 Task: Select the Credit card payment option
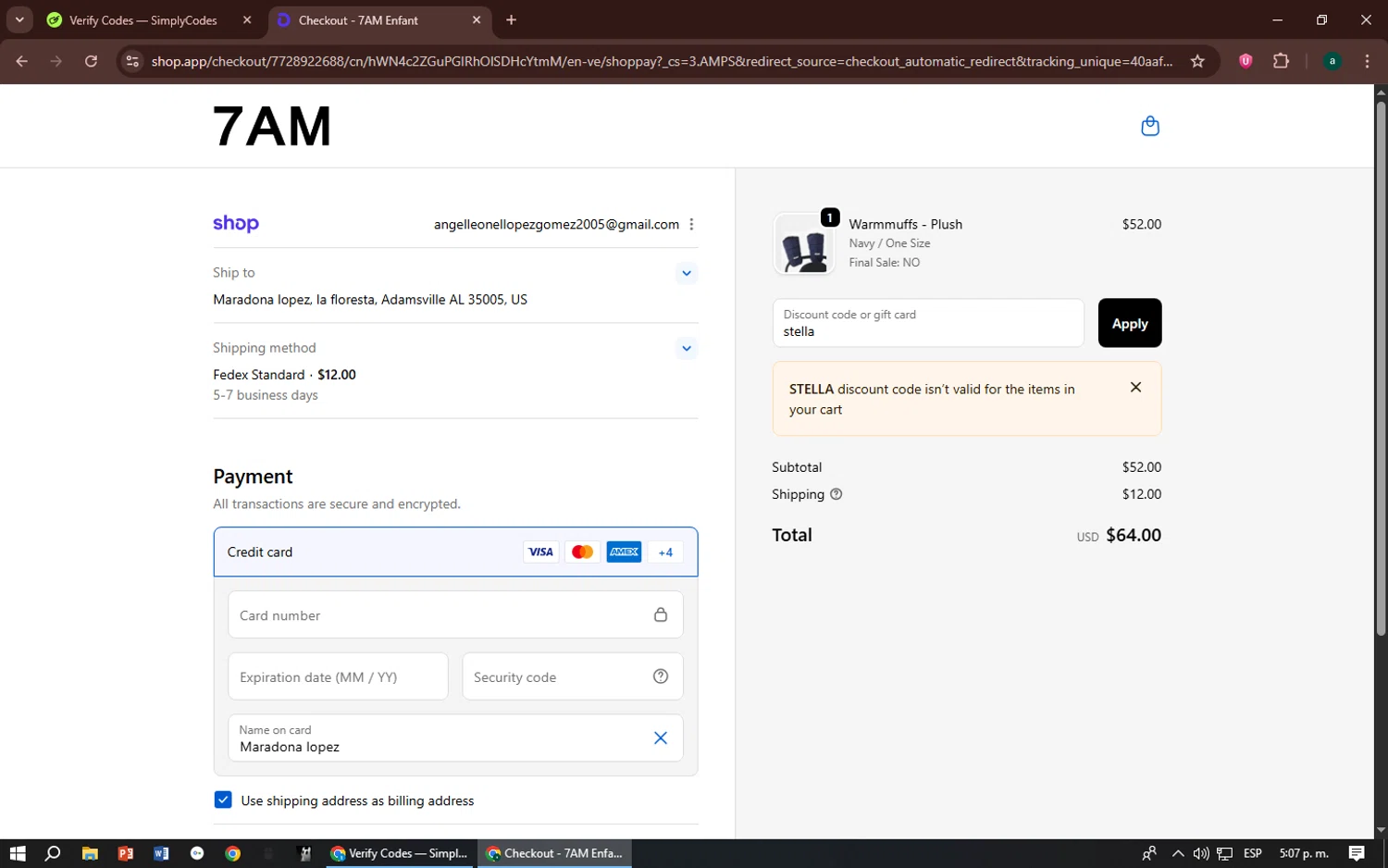pyautogui.click(x=455, y=552)
